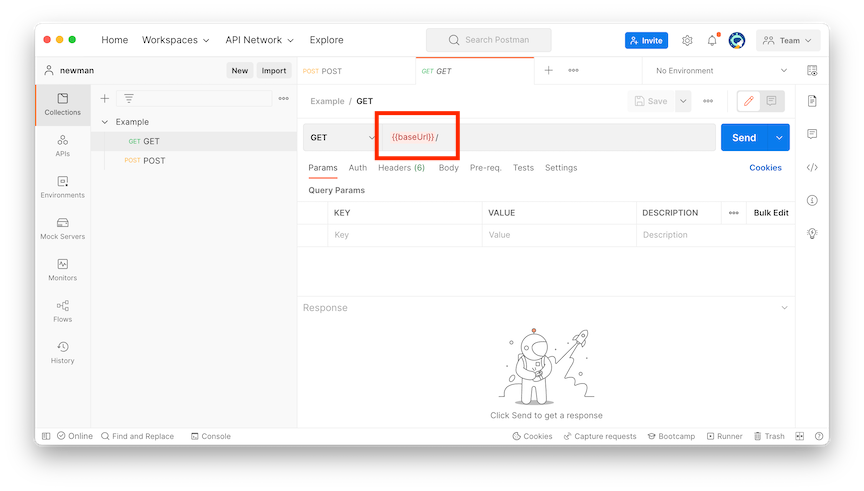
Task: Click the New button
Action: click(240, 71)
